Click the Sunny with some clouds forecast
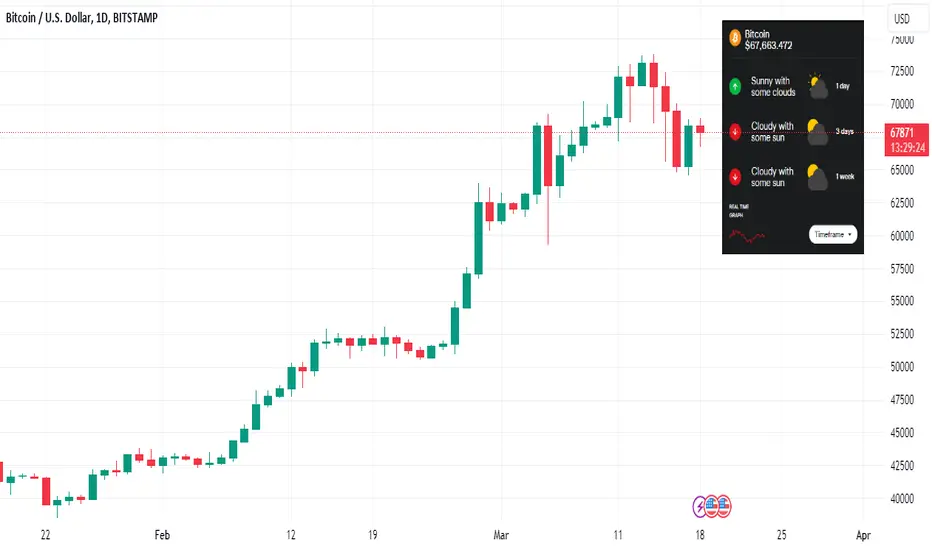 point(773,86)
